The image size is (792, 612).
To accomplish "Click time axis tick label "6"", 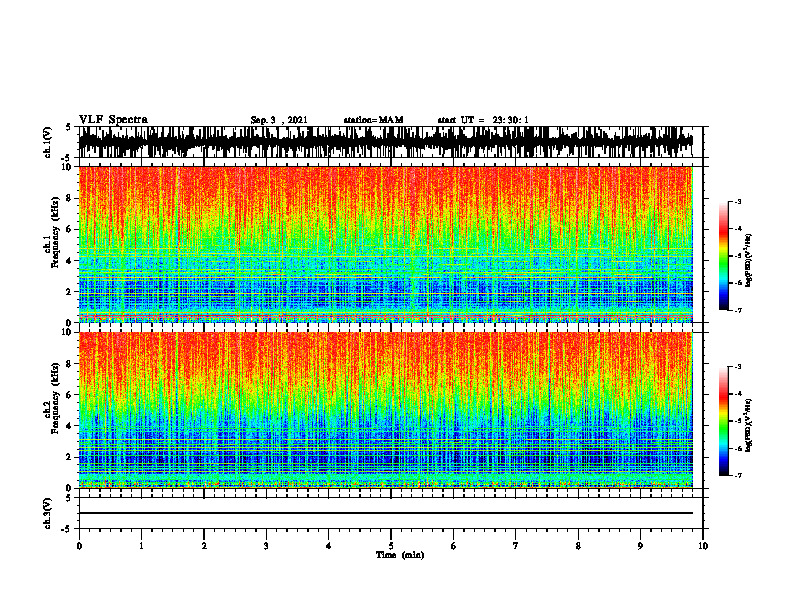I will click(x=454, y=546).
